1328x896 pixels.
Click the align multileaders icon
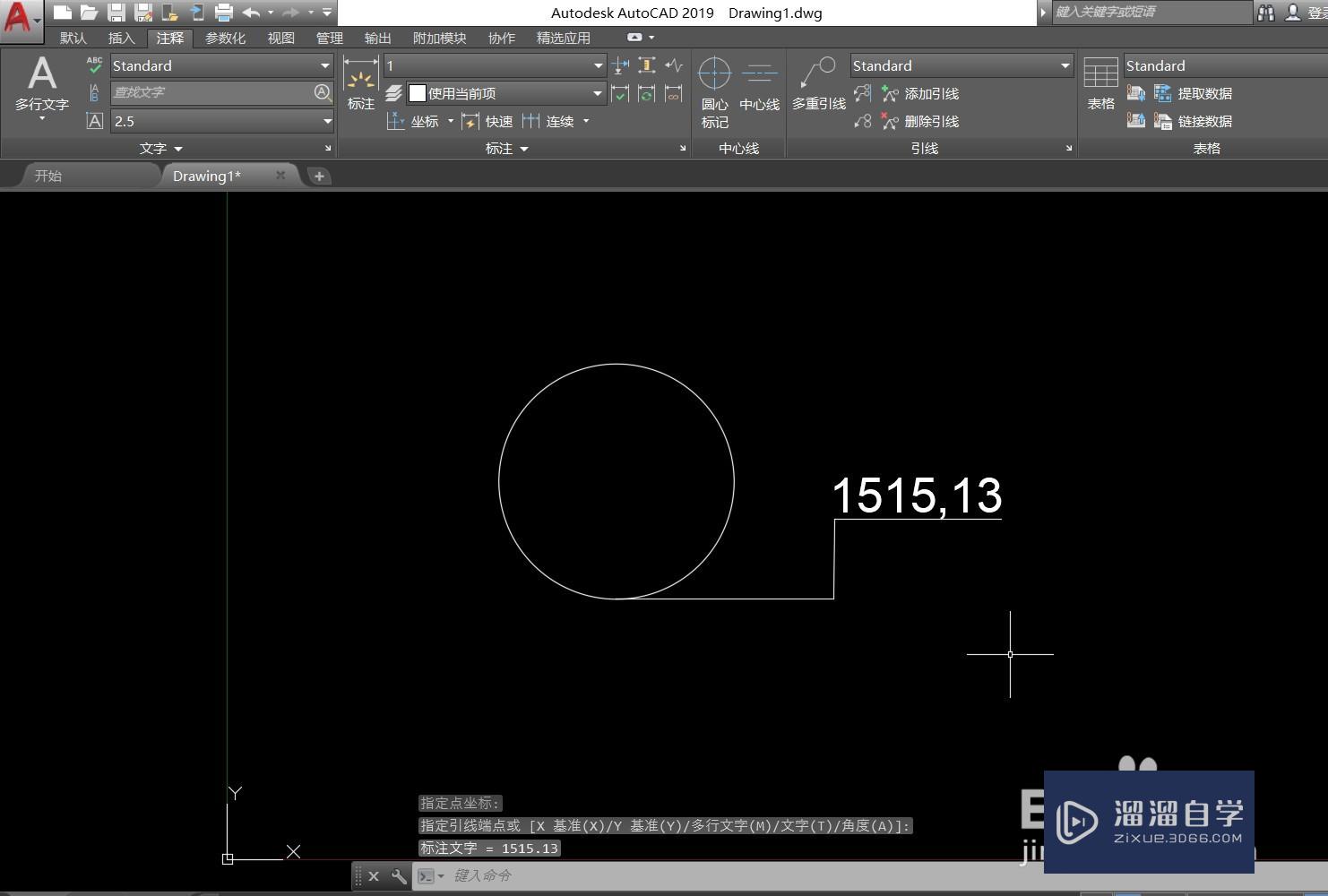[862, 93]
